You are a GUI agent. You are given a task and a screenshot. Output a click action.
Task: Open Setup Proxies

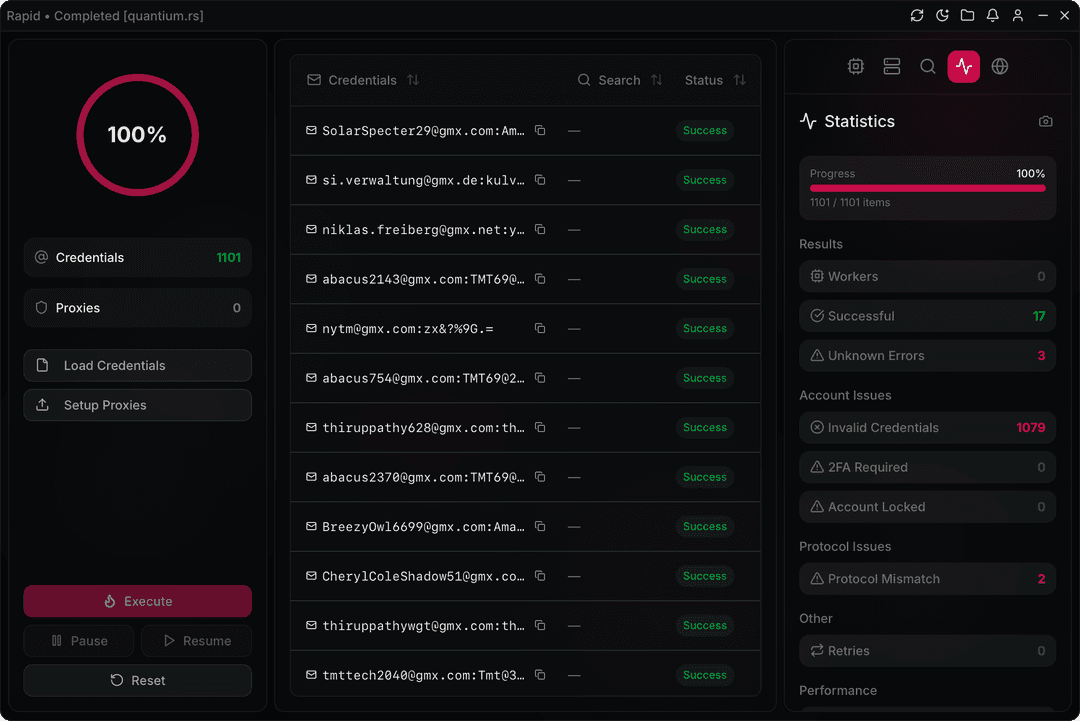(138, 405)
